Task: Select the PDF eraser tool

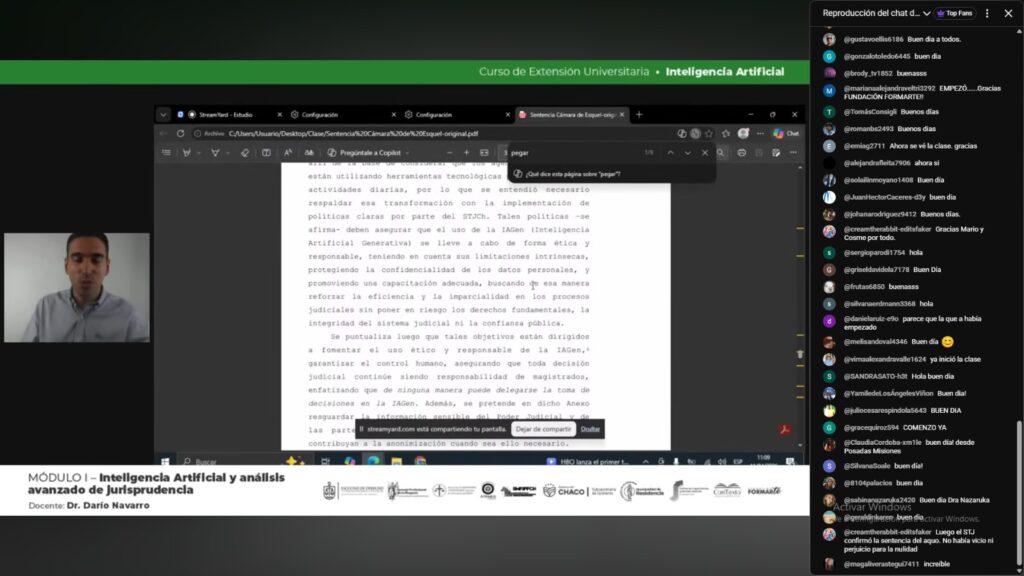Action: tap(245, 153)
